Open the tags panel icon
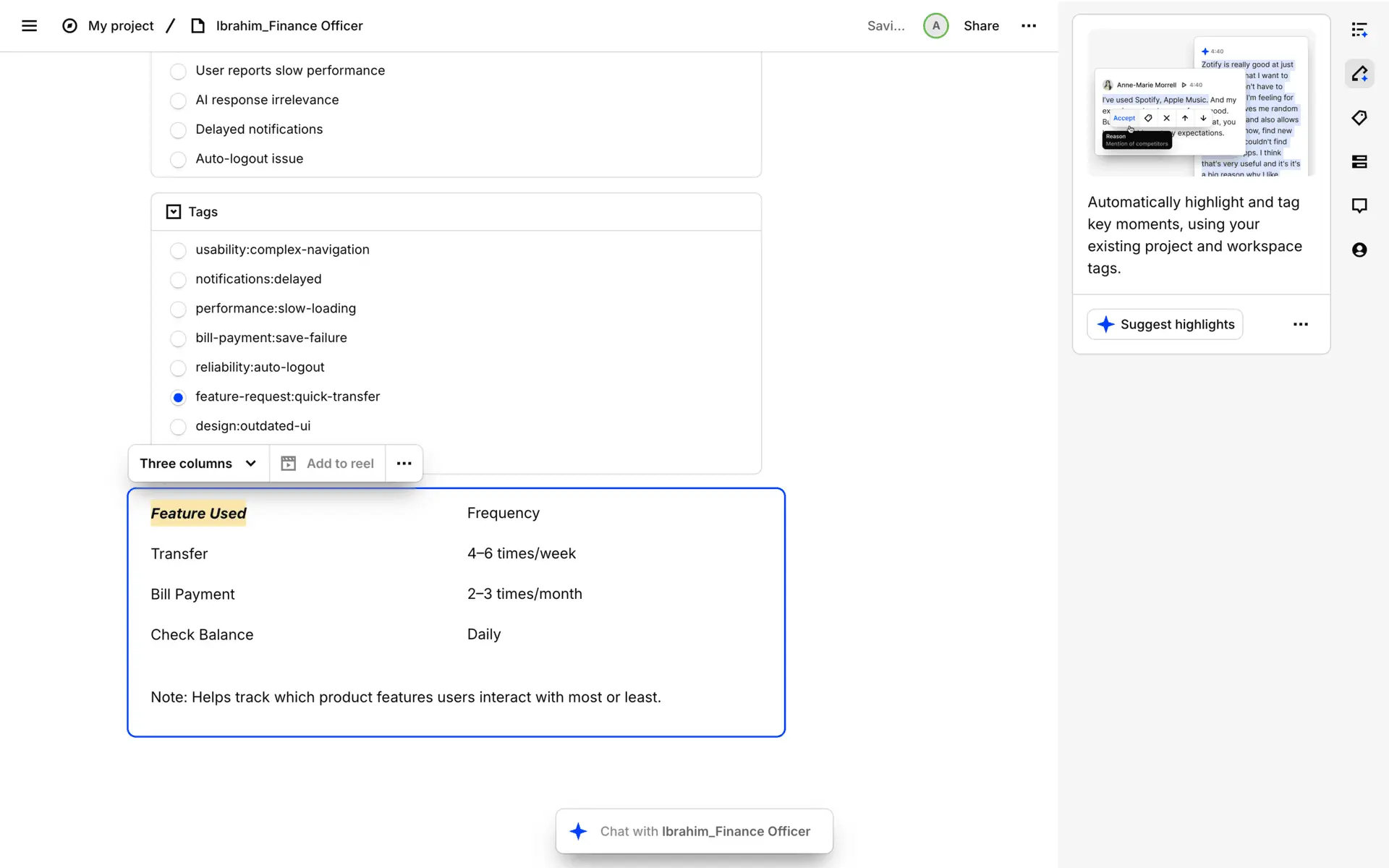The height and width of the screenshot is (868, 1389). pos(1359,118)
